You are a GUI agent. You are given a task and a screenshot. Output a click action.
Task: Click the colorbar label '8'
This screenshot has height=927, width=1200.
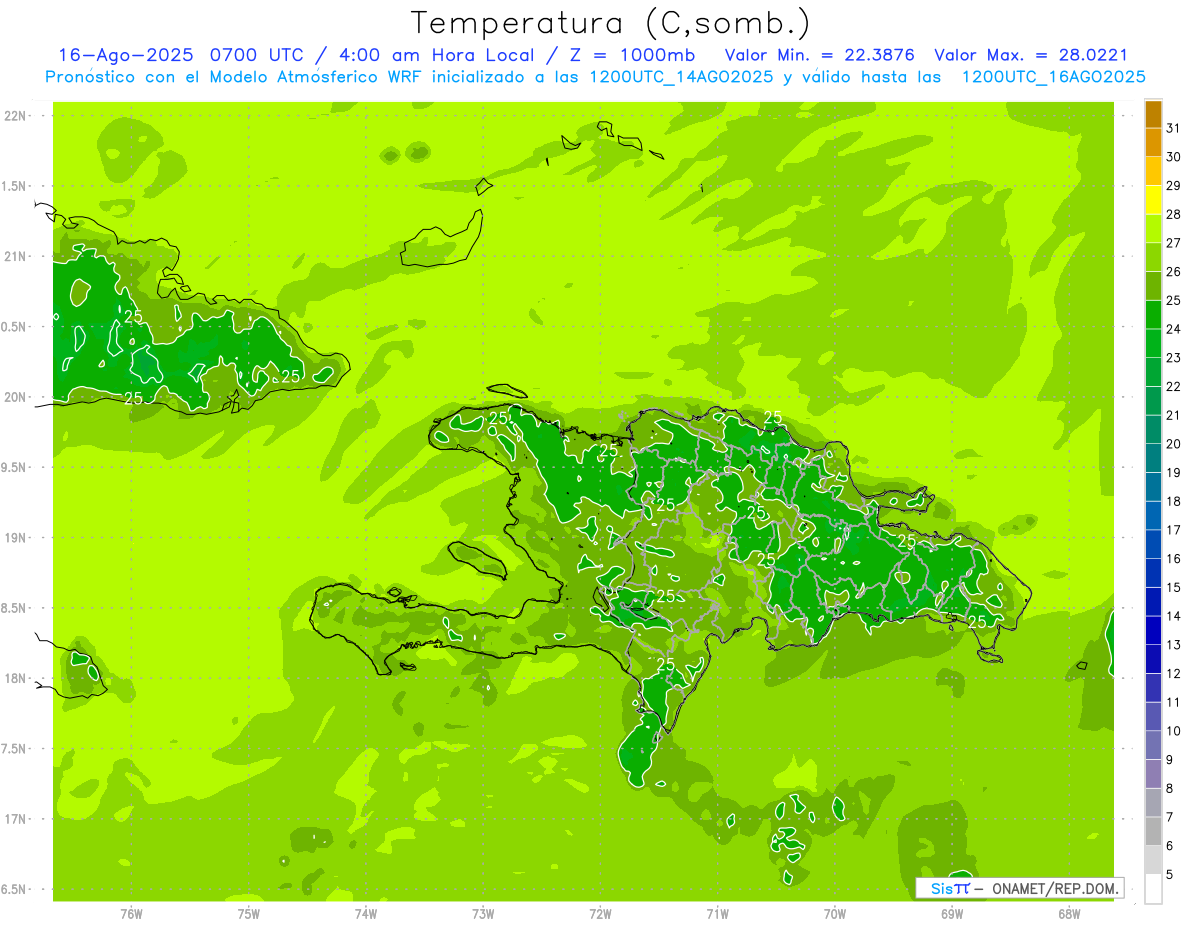point(1170,789)
